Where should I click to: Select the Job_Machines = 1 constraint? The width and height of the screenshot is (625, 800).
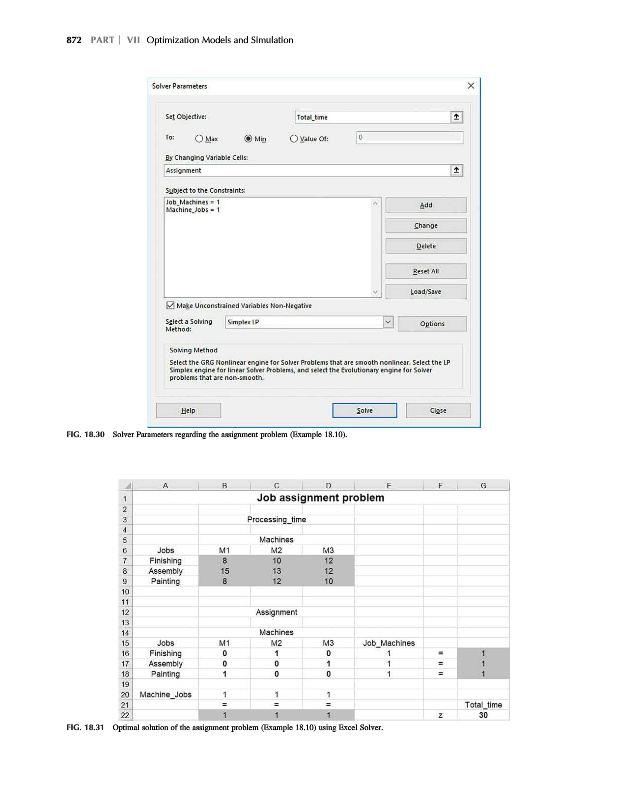click(192, 202)
